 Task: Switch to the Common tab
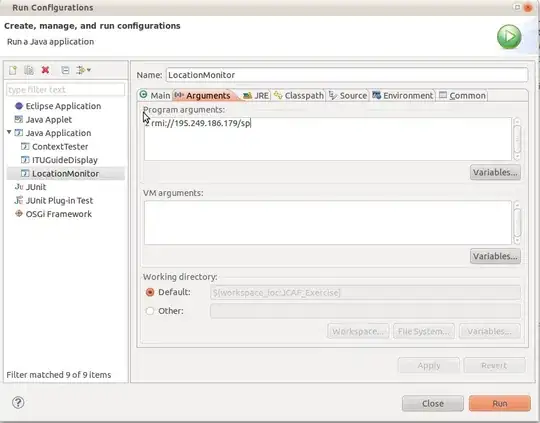click(463, 95)
